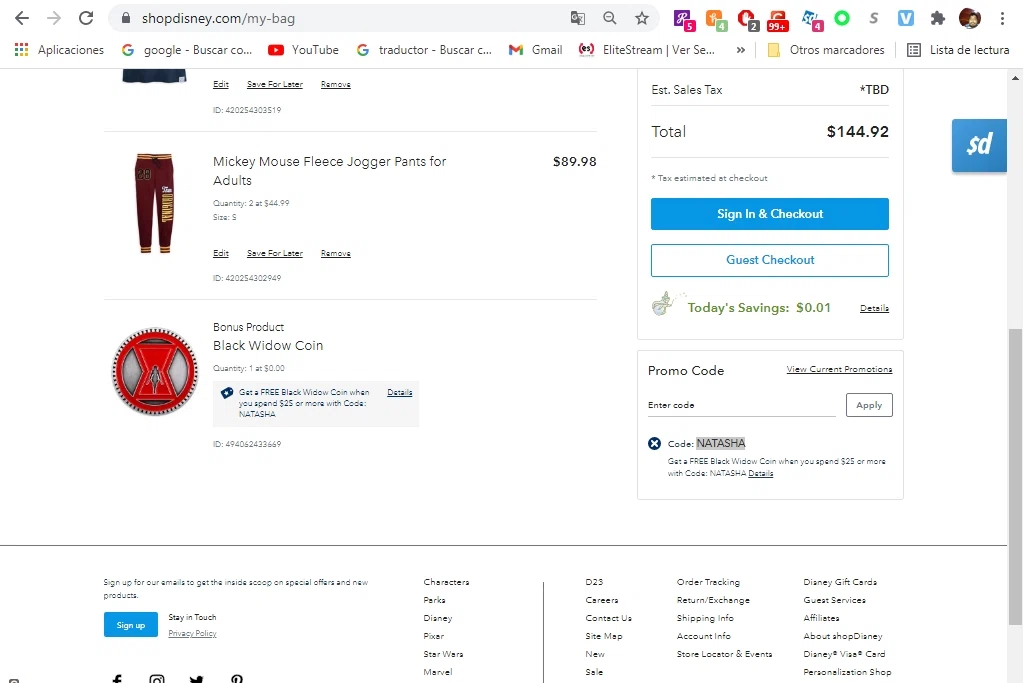Open the Return/Exchange footer link
Screen dimensions: 1023x683
coord(713,600)
